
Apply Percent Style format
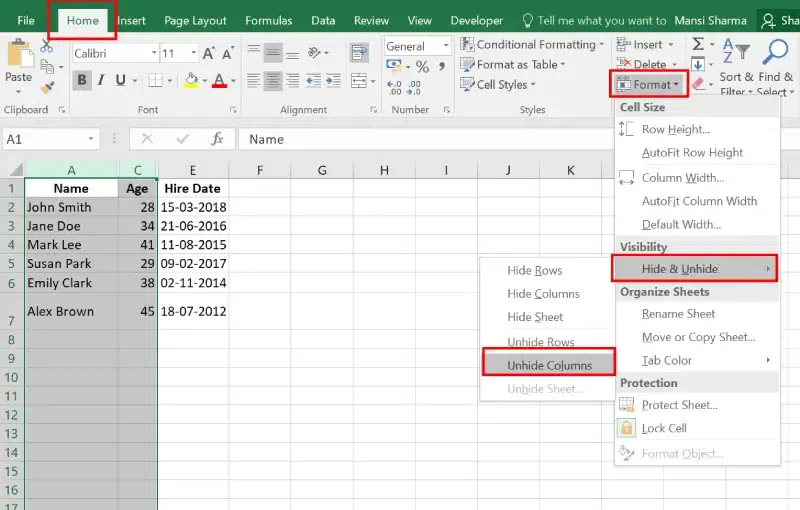pyautogui.click(x=422, y=66)
